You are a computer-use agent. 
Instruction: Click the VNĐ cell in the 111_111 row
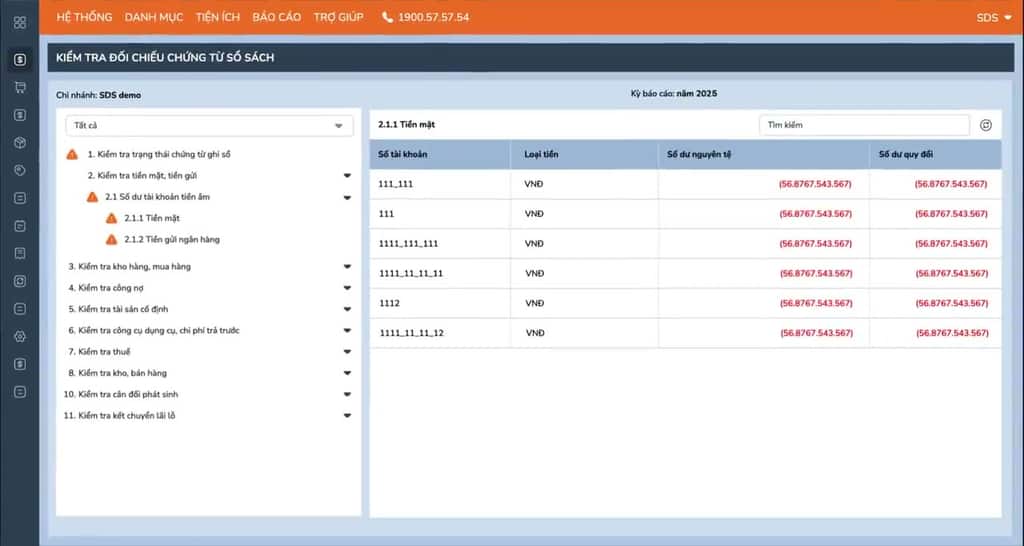pos(534,184)
